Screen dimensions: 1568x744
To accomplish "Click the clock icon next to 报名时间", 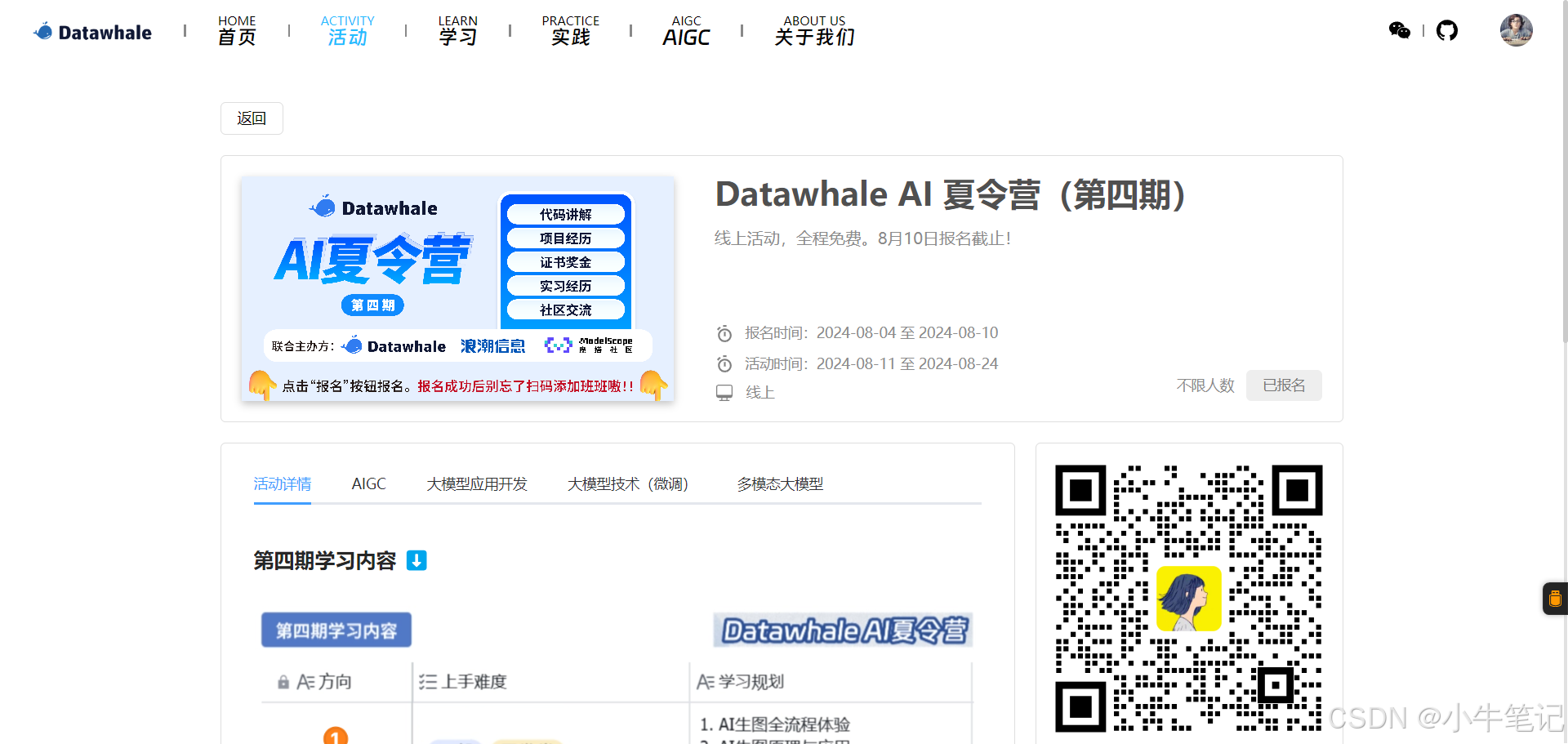I will click(724, 333).
